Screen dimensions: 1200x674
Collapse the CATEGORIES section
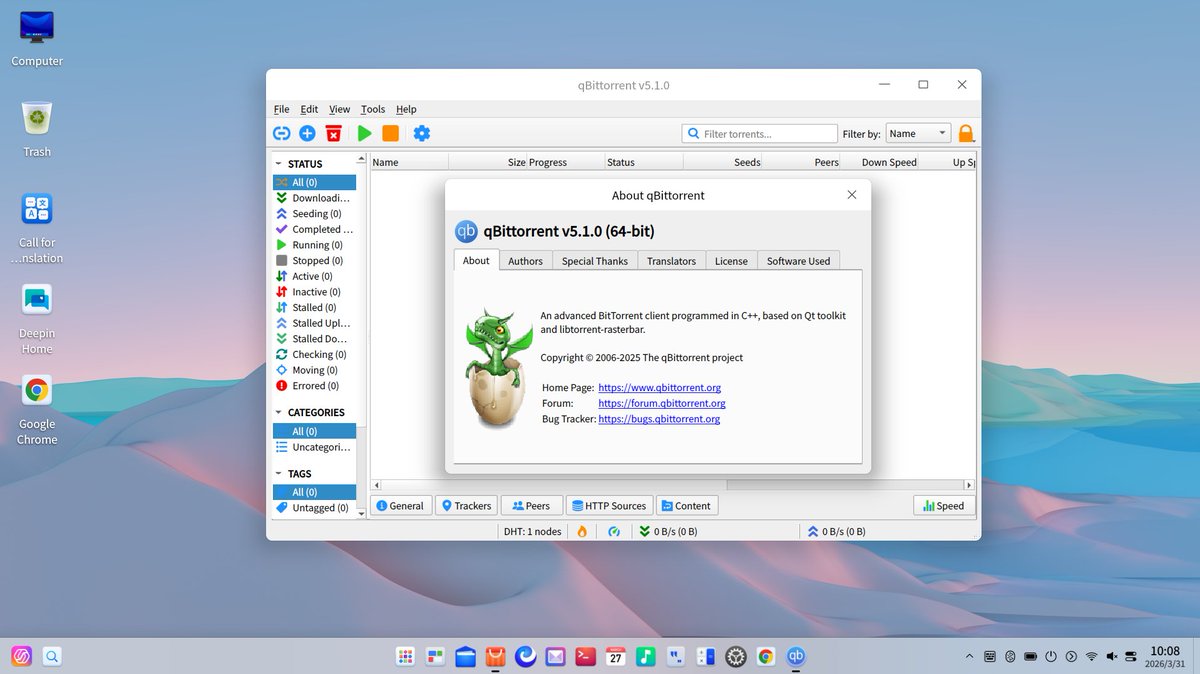tap(279, 412)
